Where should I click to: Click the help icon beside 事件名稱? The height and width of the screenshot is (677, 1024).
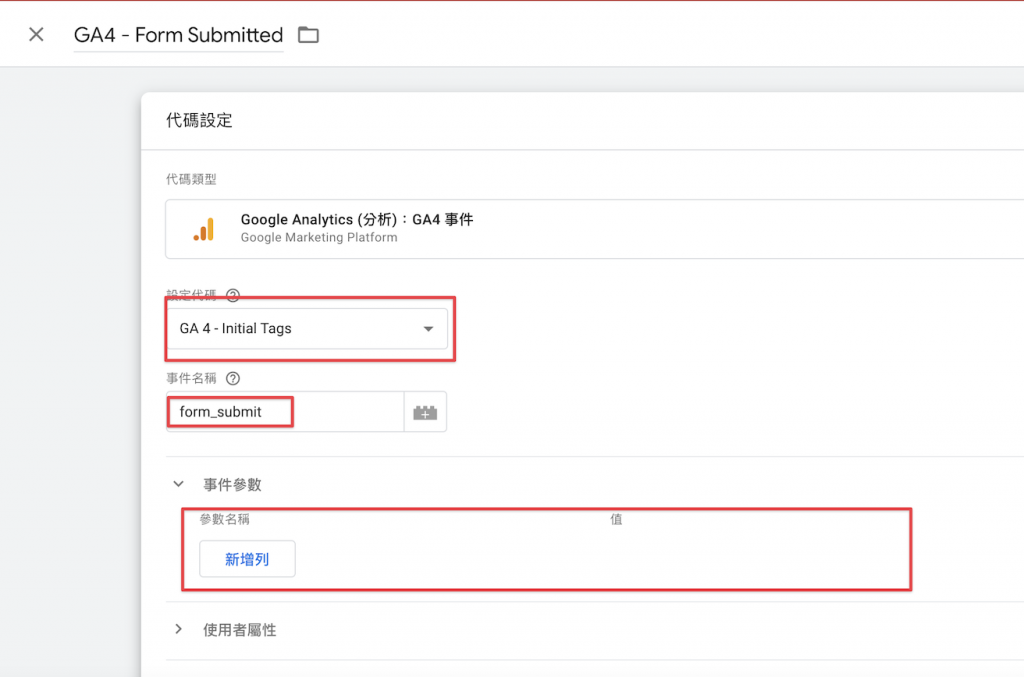[232, 379]
